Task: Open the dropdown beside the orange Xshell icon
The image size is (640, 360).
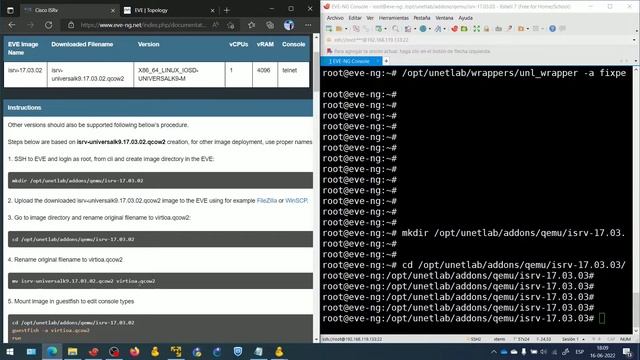Action: 527,29
